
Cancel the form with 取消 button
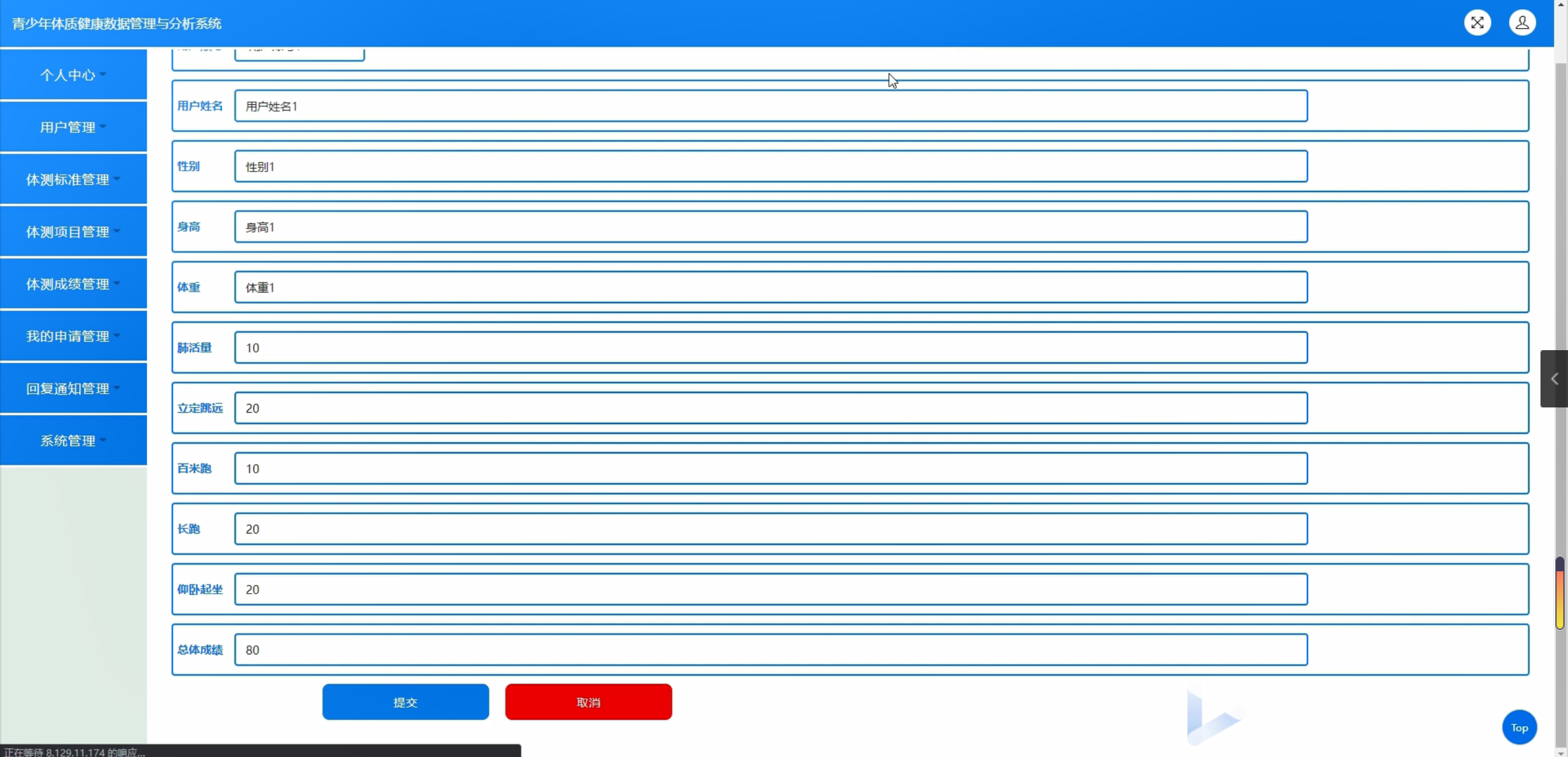[x=588, y=702]
